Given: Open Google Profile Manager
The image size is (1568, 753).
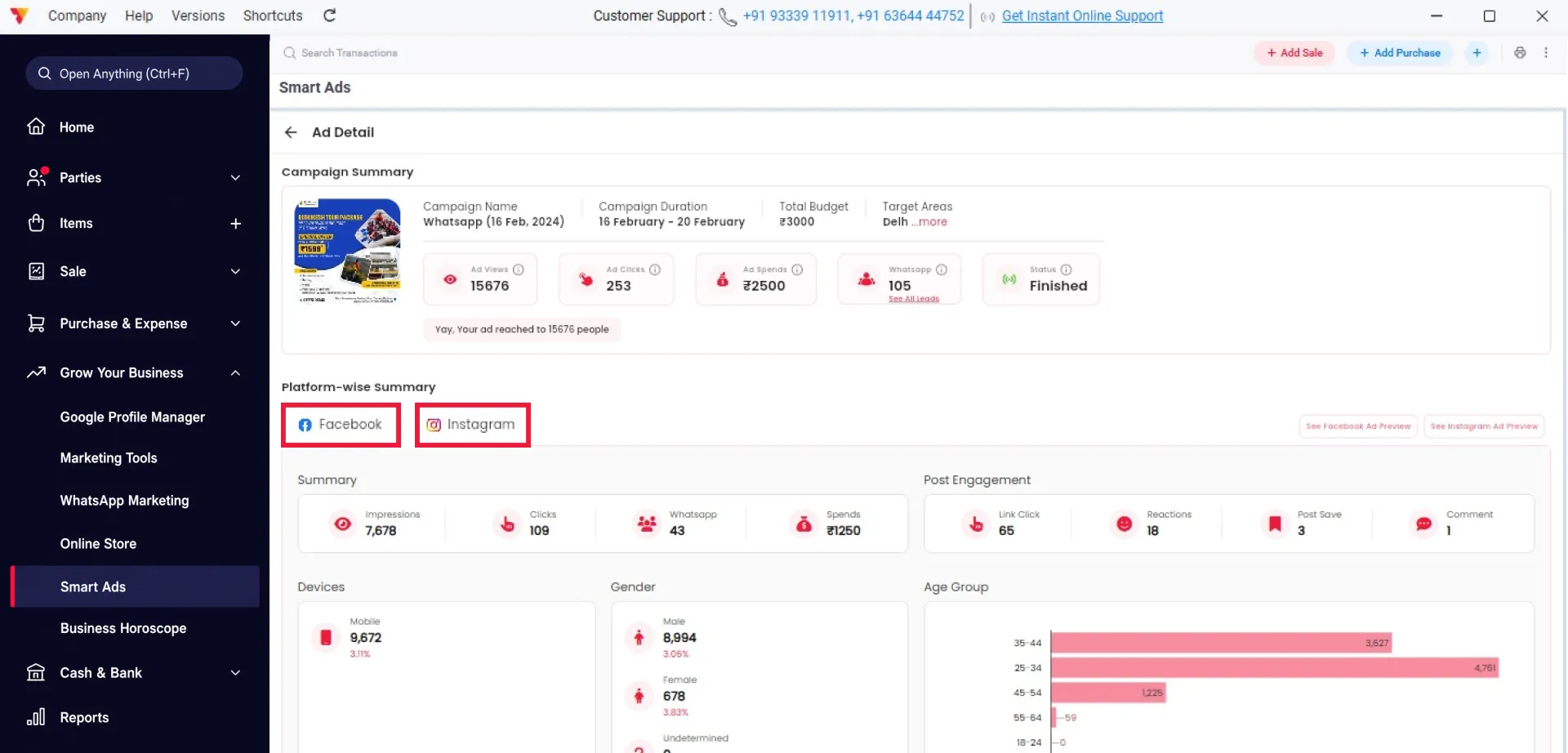Looking at the screenshot, I should (x=132, y=417).
